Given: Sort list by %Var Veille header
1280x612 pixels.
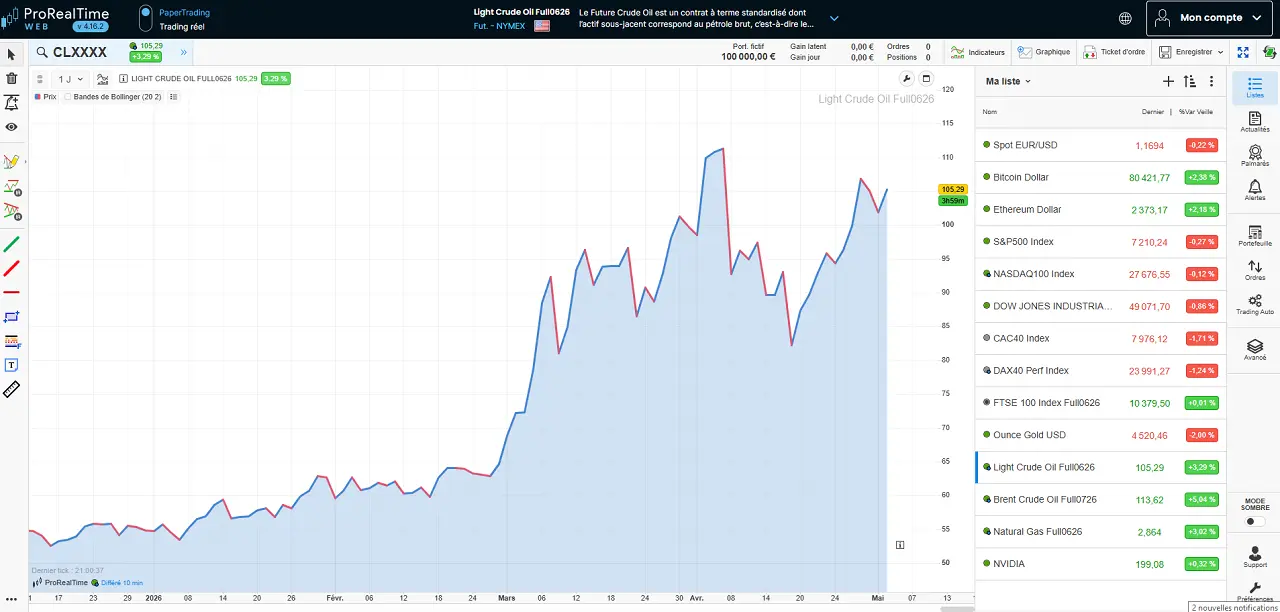Looking at the screenshot, I should (1196, 112).
